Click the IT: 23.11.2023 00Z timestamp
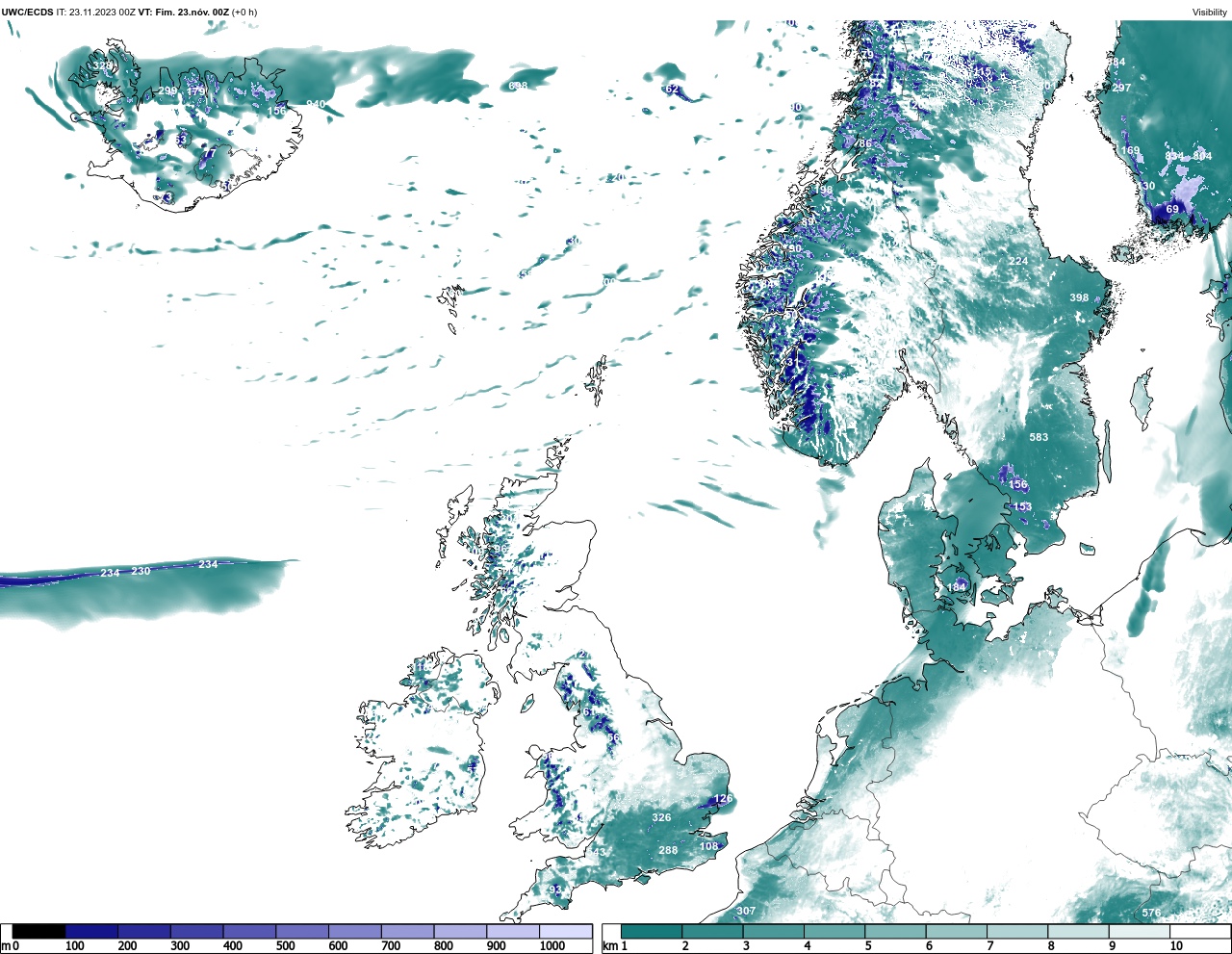Screen dimensions: 1232x954 tap(95, 12)
